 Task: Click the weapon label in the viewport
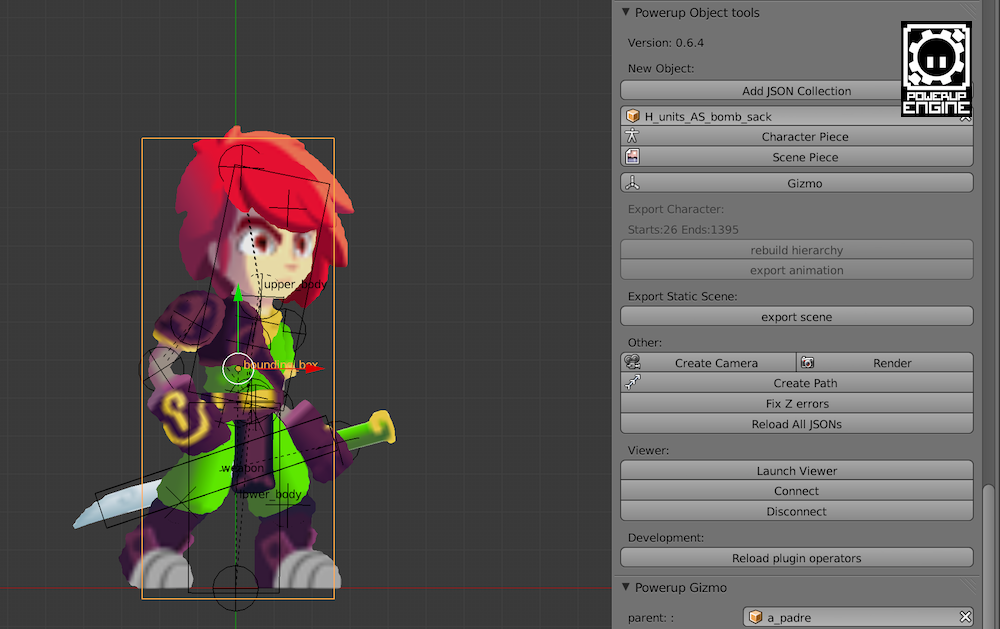(x=242, y=468)
